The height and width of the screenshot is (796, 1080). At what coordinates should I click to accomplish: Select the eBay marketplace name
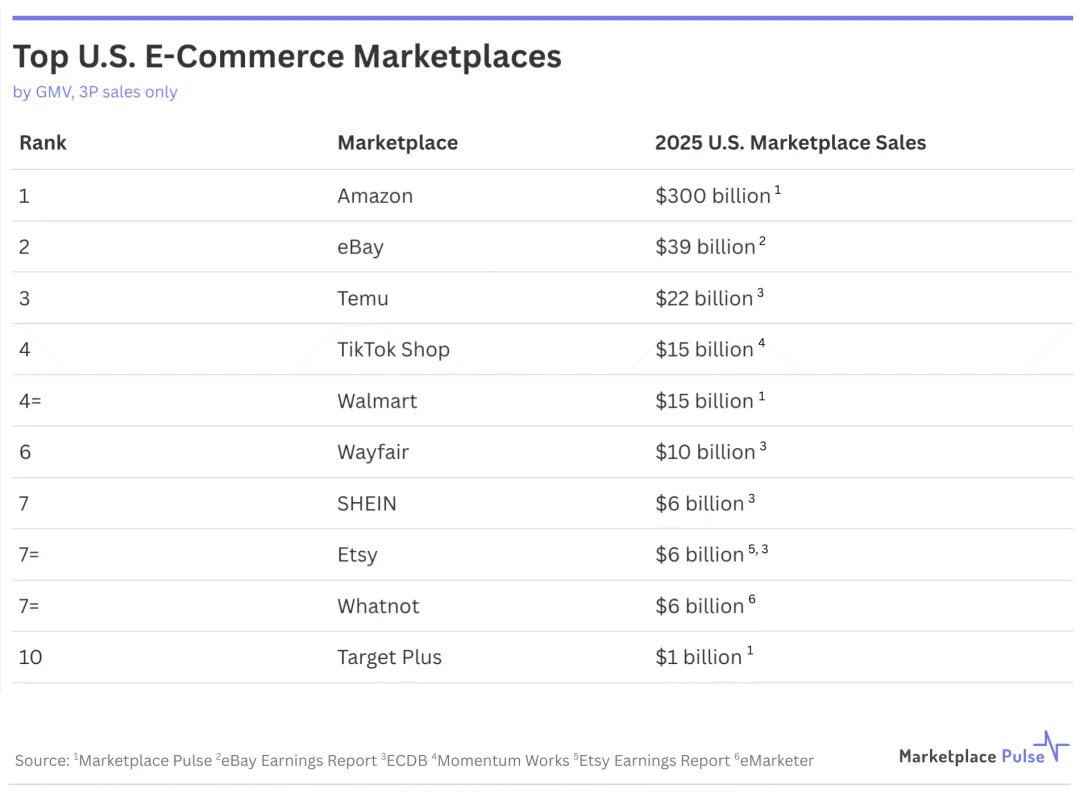point(360,247)
